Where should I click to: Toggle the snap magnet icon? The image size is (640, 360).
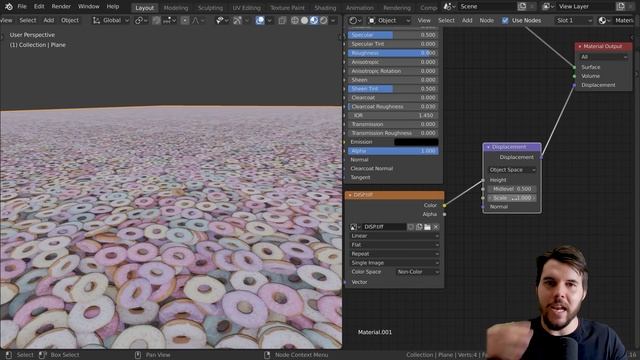(156, 20)
